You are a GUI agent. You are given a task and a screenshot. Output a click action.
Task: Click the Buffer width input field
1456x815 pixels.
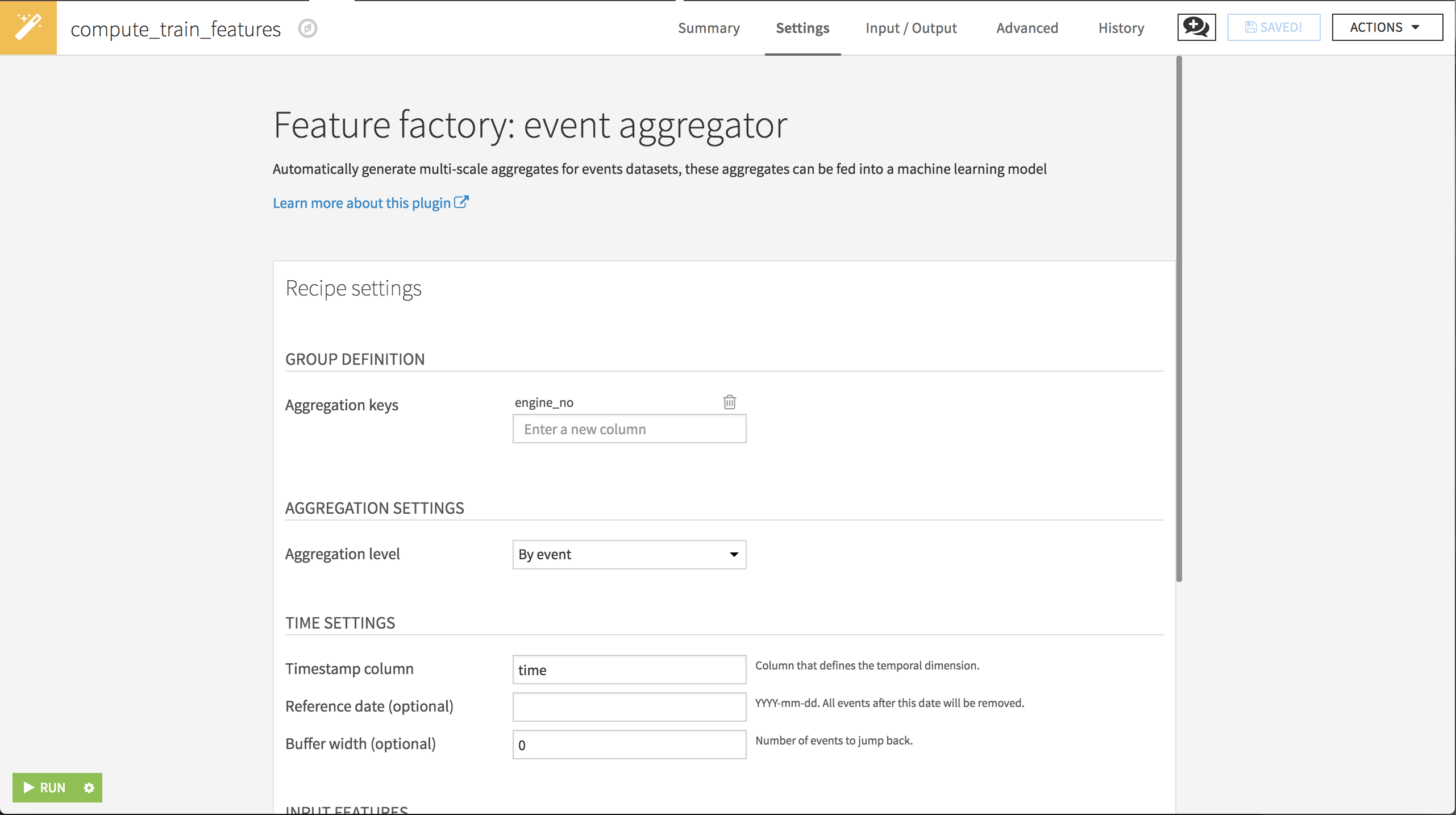pyautogui.click(x=629, y=745)
